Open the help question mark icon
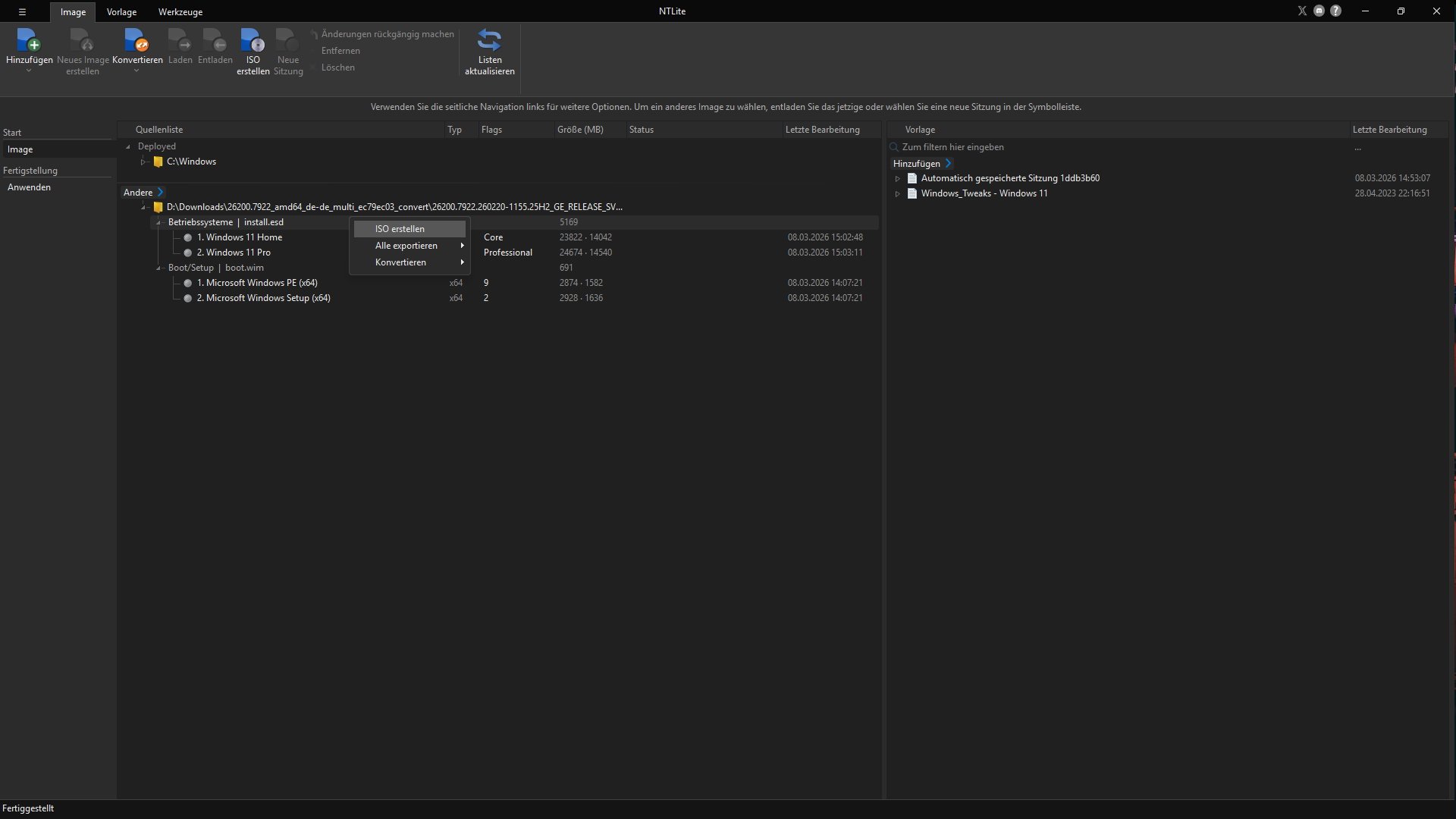Screen dimensions: 1456x819 tap(1335, 11)
